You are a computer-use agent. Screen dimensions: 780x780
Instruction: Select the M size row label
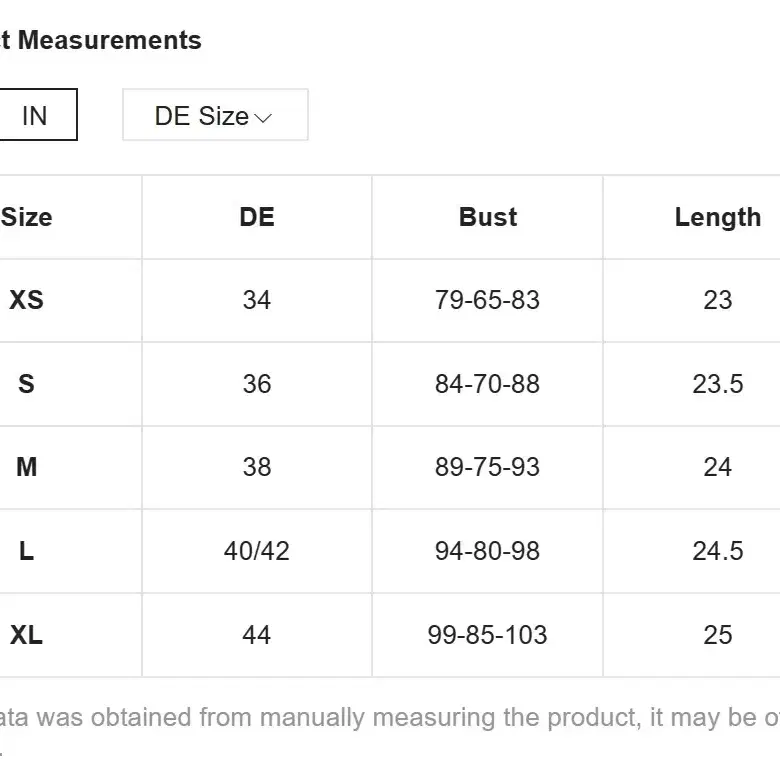point(26,467)
